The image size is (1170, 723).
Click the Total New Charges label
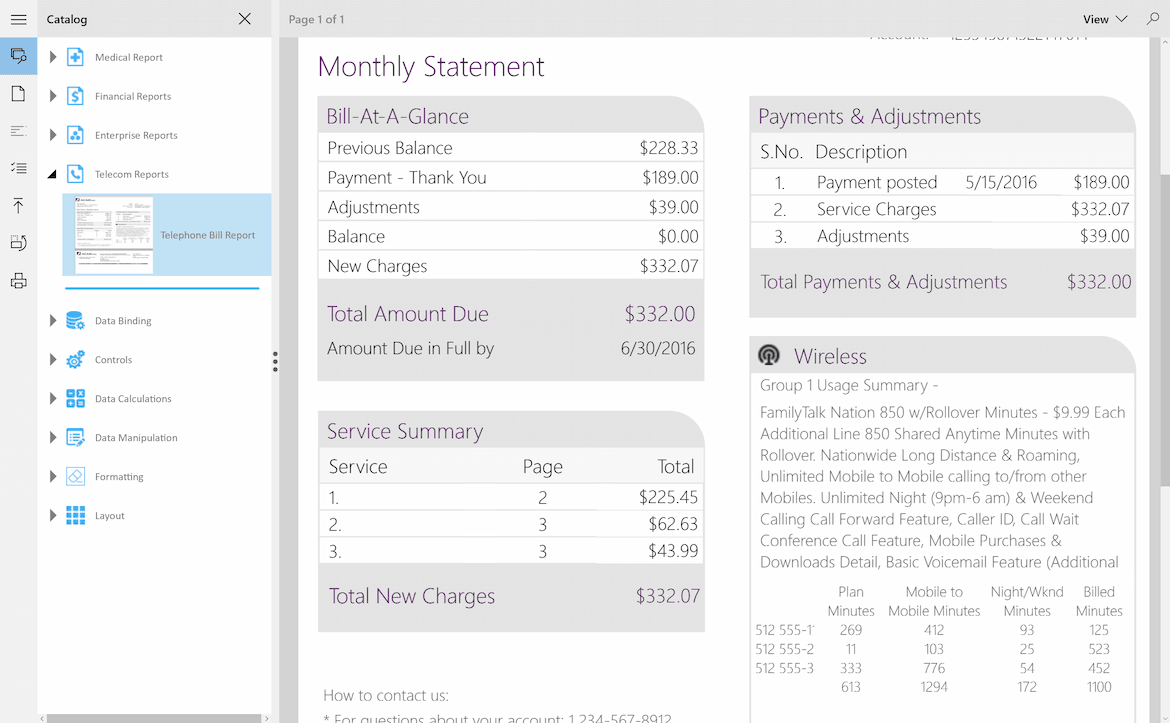pyautogui.click(x=412, y=596)
